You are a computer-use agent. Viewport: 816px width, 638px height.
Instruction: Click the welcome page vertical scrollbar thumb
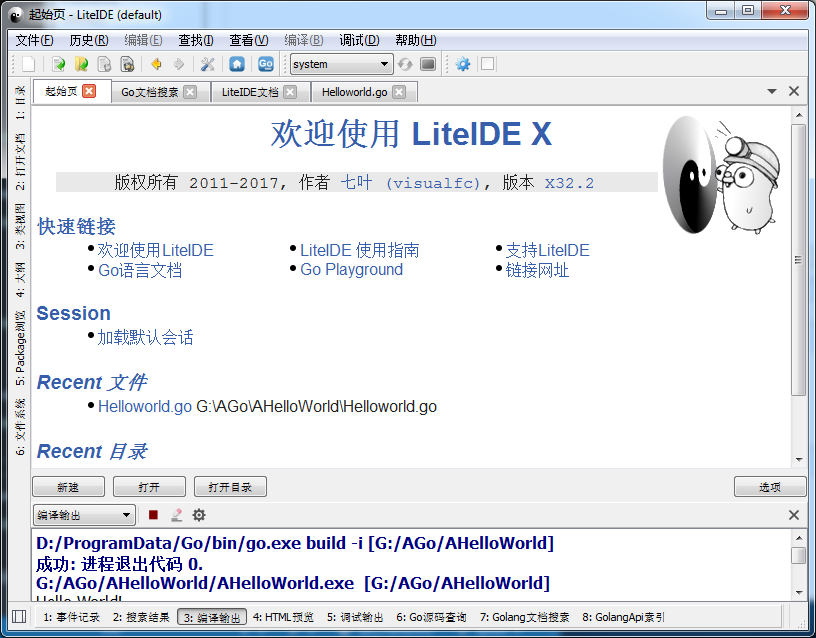[x=798, y=259]
